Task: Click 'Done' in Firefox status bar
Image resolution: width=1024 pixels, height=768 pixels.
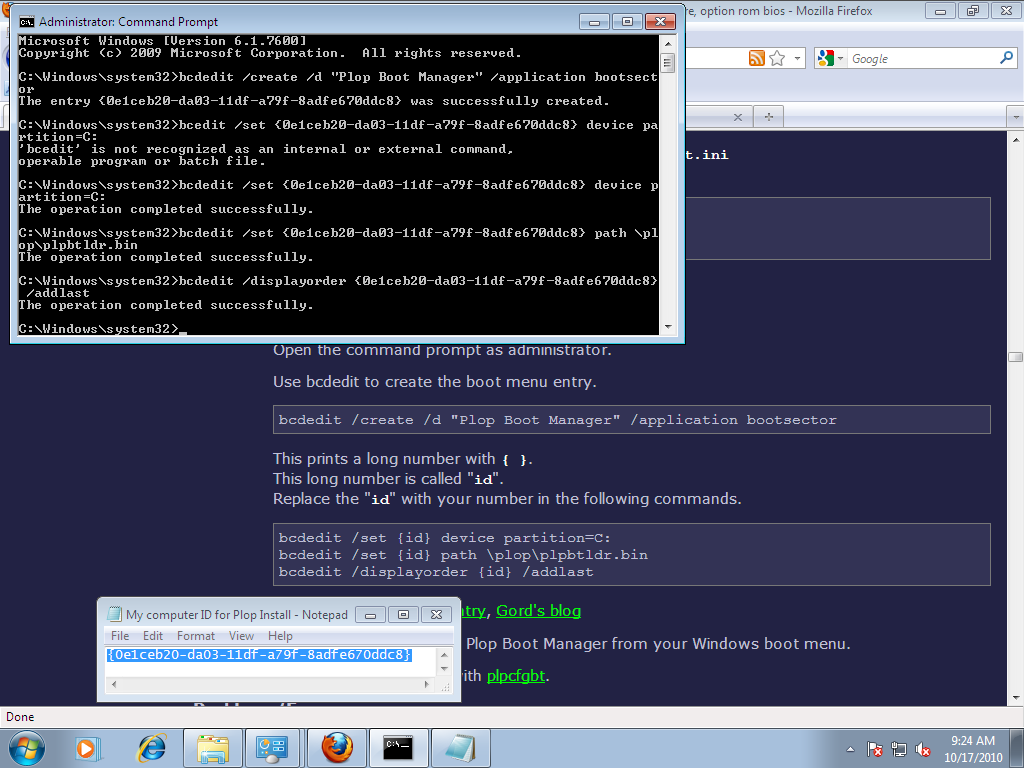Action: pos(20,716)
